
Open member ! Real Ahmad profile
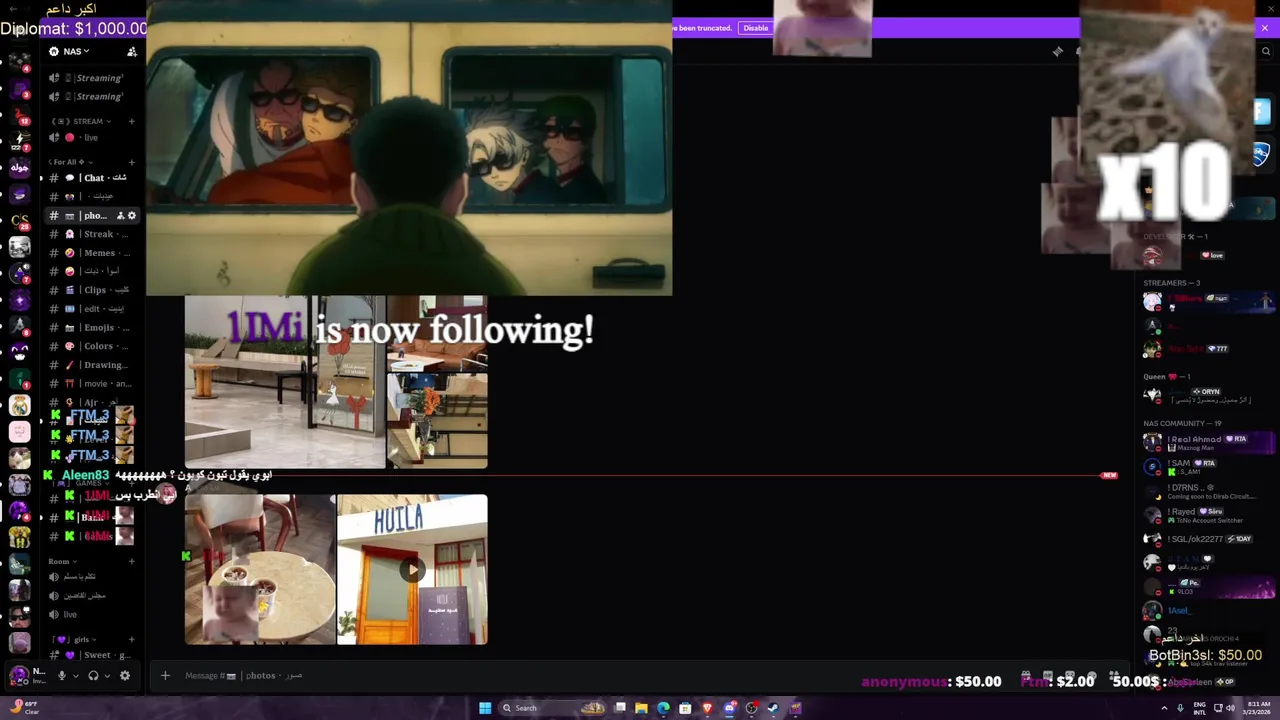coord(1208,443)
